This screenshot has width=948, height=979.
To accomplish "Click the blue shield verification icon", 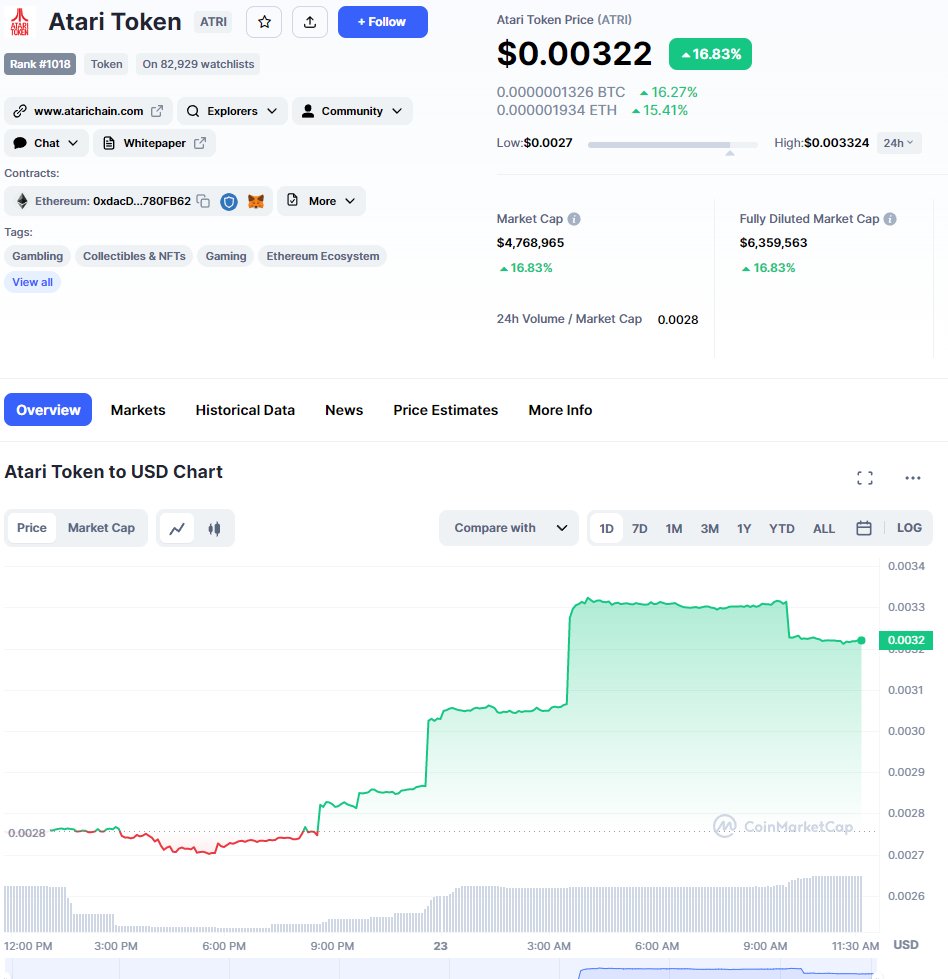I will tap(229, 202).
